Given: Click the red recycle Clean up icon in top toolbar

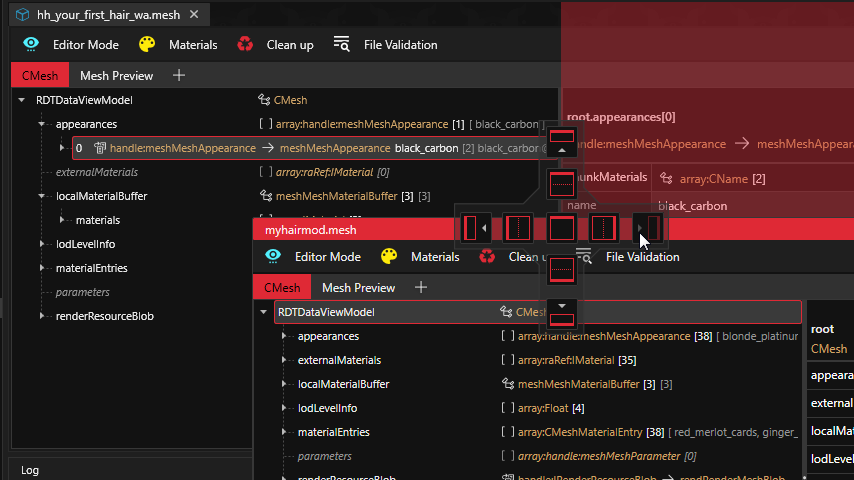Looking at the screenshot, I should pyautogui.click(x=245, y=45).
